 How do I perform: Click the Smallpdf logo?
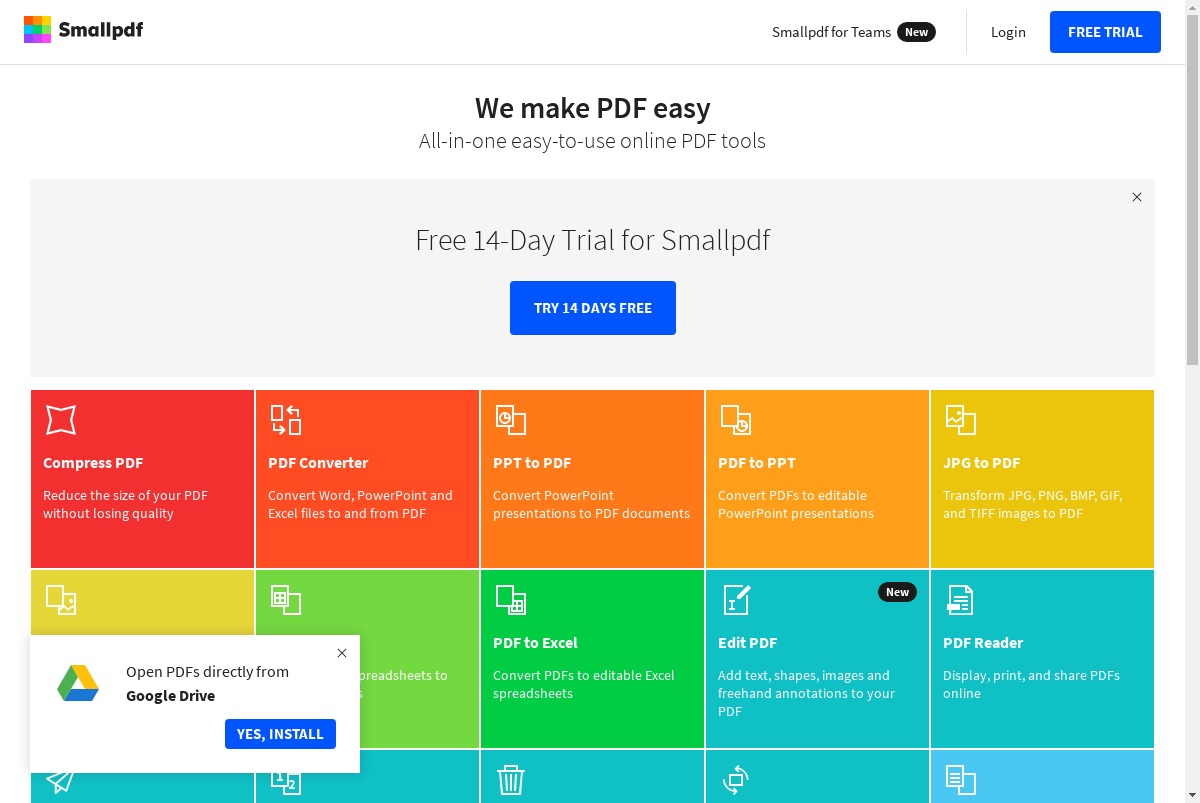(x=83, y=30)
